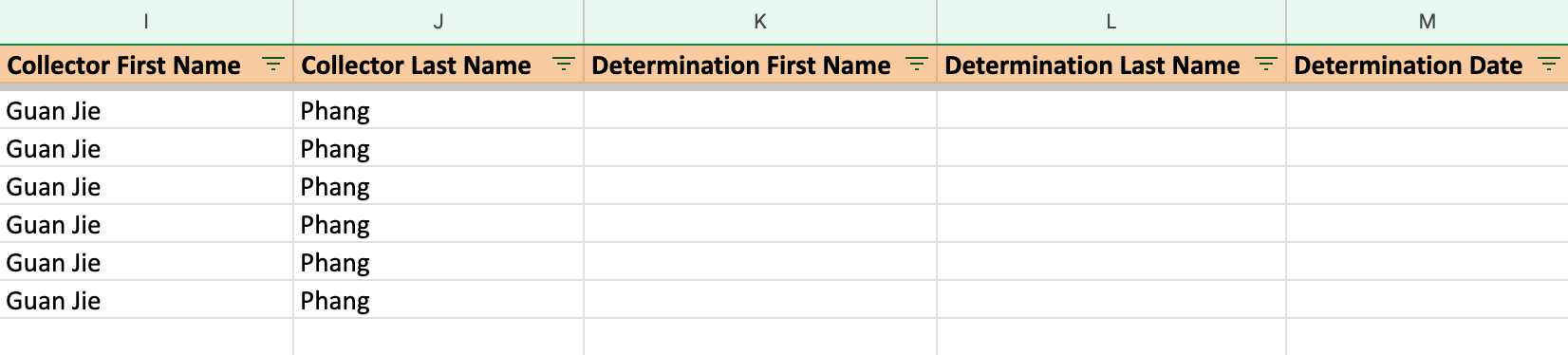
Task: Select empty Determination First Name cell in first row
Action: [760, 110]
